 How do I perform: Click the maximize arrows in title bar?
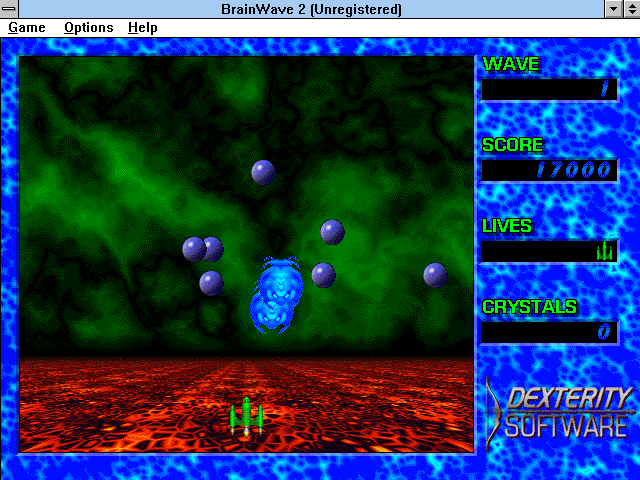(631, 9)
